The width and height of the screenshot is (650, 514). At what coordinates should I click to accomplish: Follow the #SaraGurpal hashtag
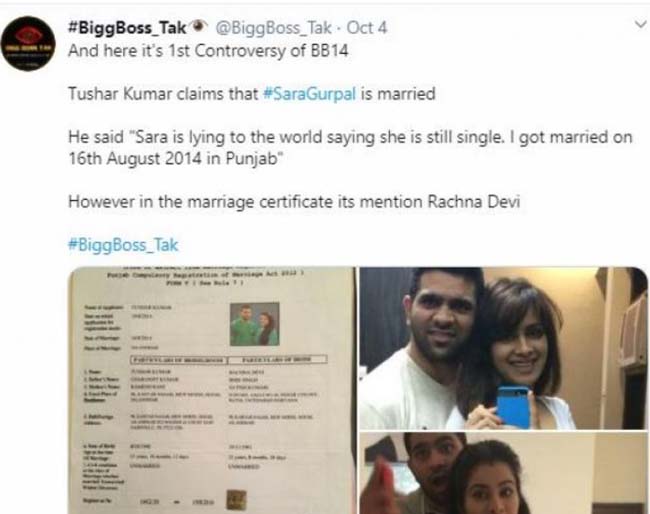click(310, 94)
